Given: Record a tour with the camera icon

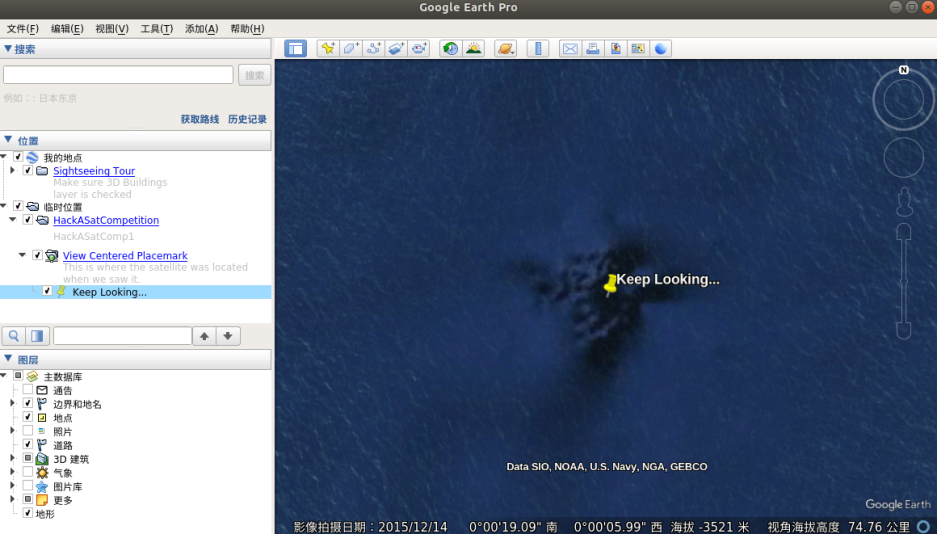Looking at the screenshot, I should pos(419,48).
